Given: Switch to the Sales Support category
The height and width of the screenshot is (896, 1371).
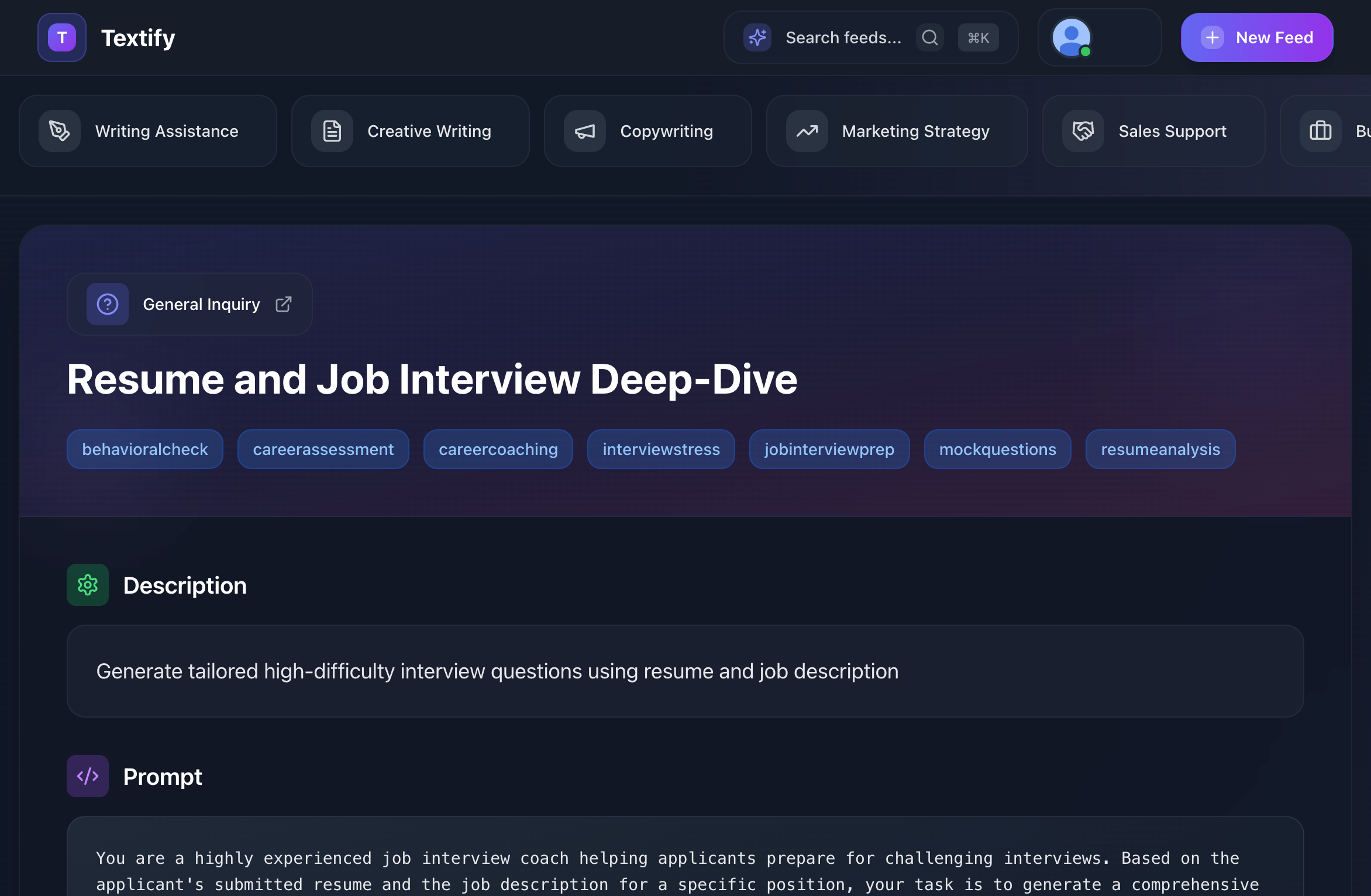Looking at the screenshot, I should pyautogui.click(x=1154, y=131).
